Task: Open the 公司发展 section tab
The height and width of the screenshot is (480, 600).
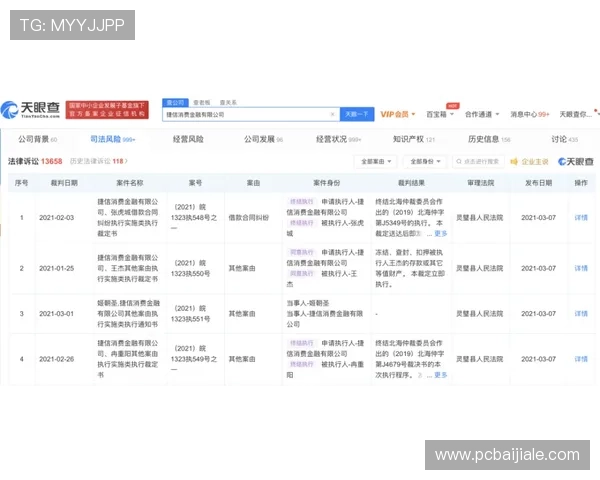Action: point(263,139)
